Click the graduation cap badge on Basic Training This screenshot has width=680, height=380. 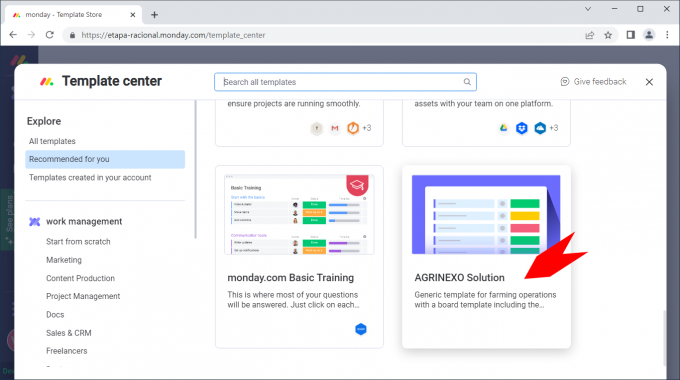click(357, 185)
